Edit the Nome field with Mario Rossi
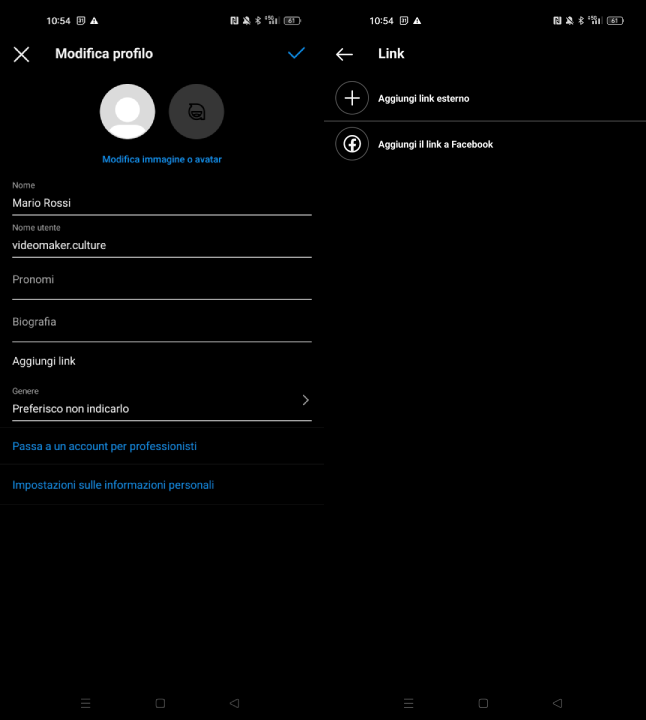This screenshot has height=720, width=646. coord(161,203)
